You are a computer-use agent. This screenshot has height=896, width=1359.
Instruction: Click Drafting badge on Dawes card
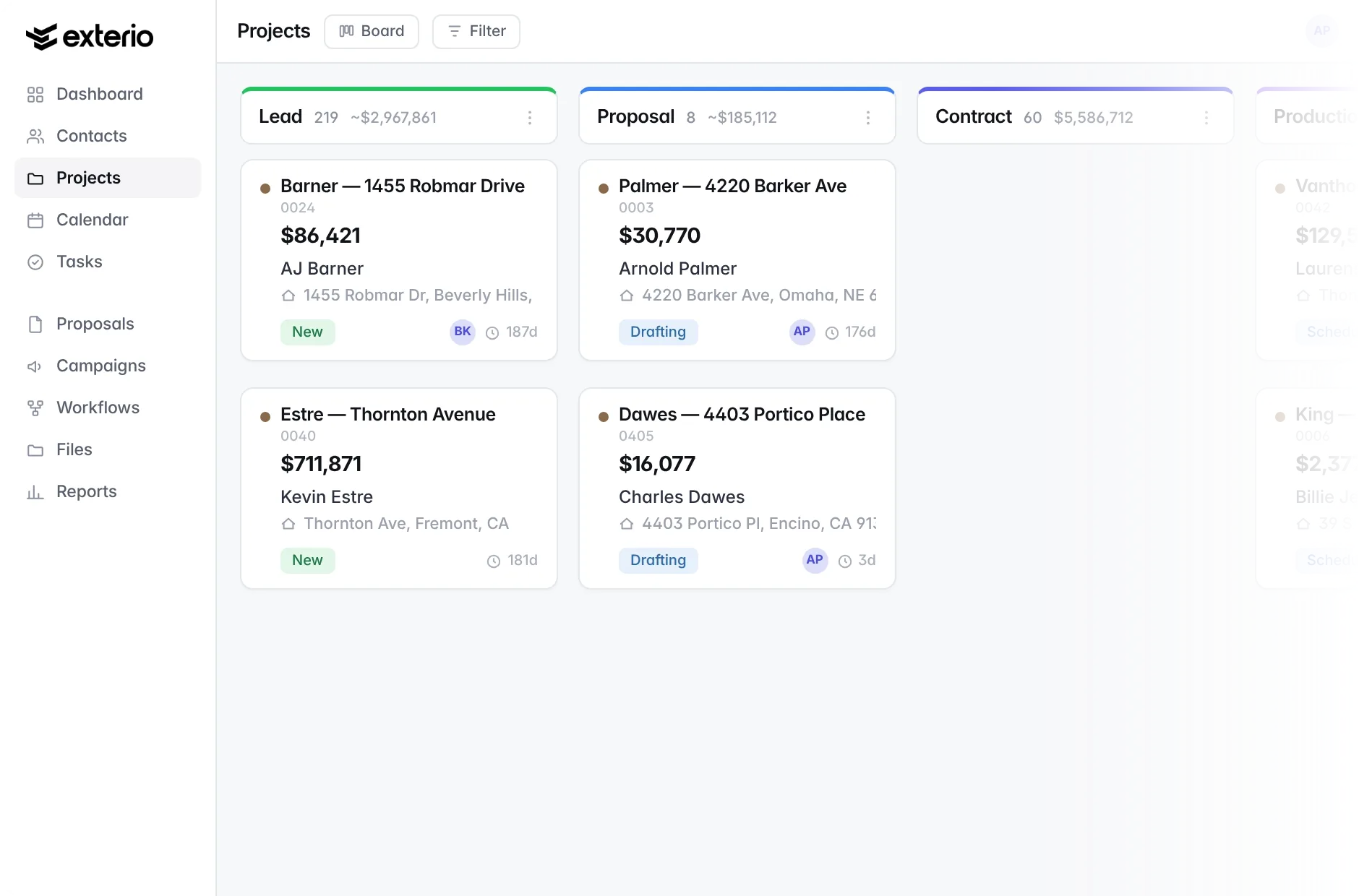point(658,560)
